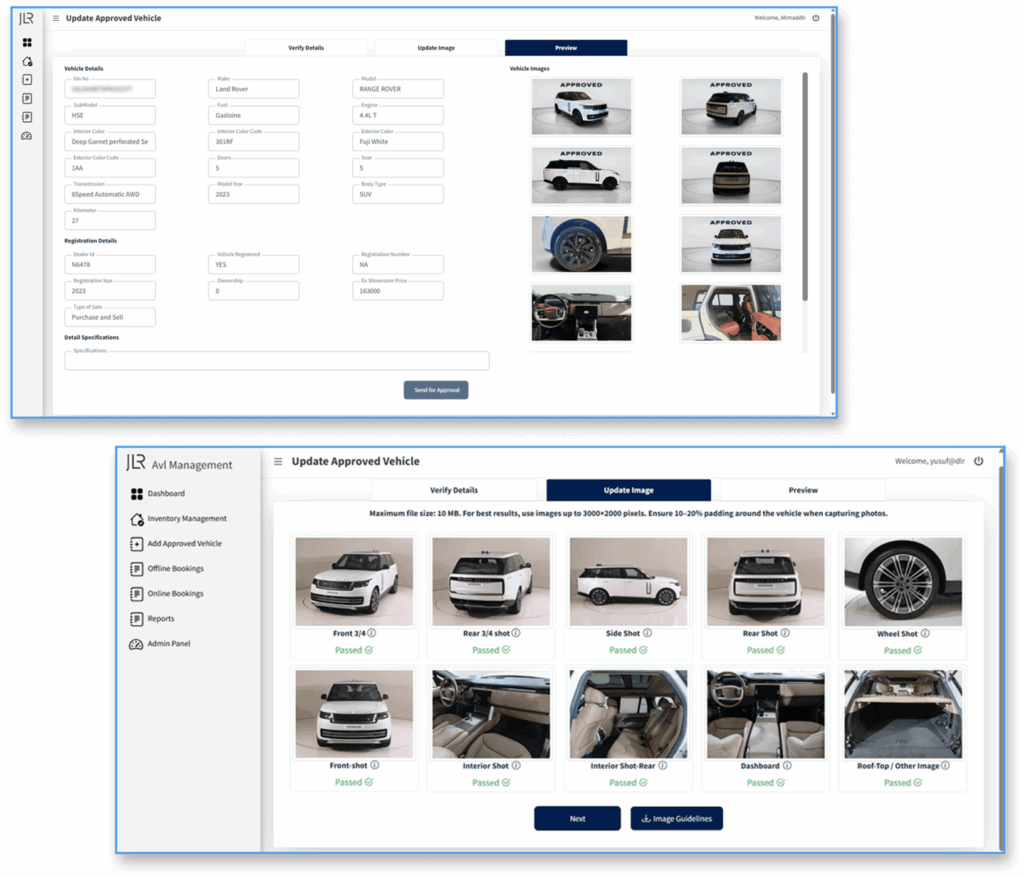Select the highlighted Update Image tab
Image resolution: width=1024 pixels, height=877 pixels.
628,490
